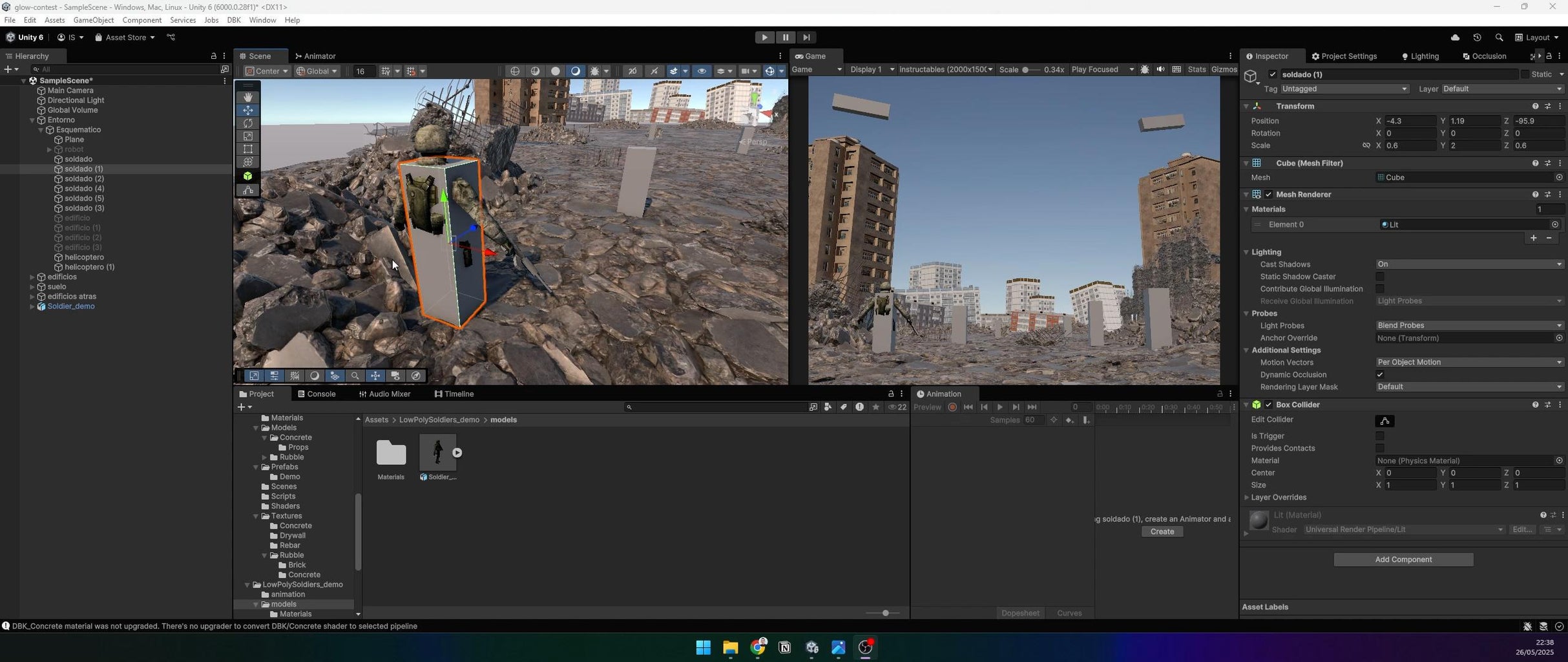Screen dimensions: 1568x662
Task: Open the undo history icon
Action: click(x=1477, y=37)
